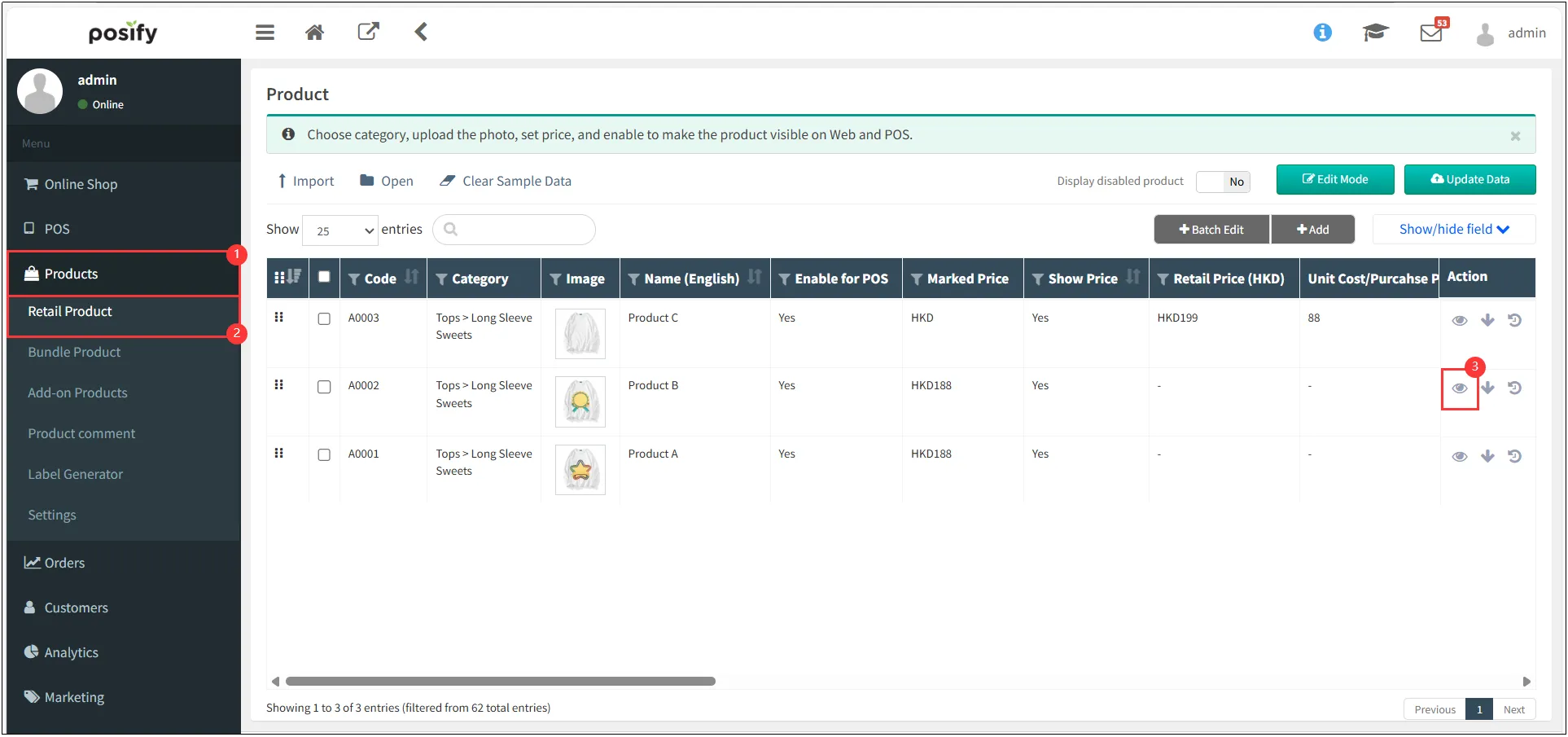This screenshot has width=1568, height=737.
Task: Open the external link icon in the top bar
Action: coord(368,32)
